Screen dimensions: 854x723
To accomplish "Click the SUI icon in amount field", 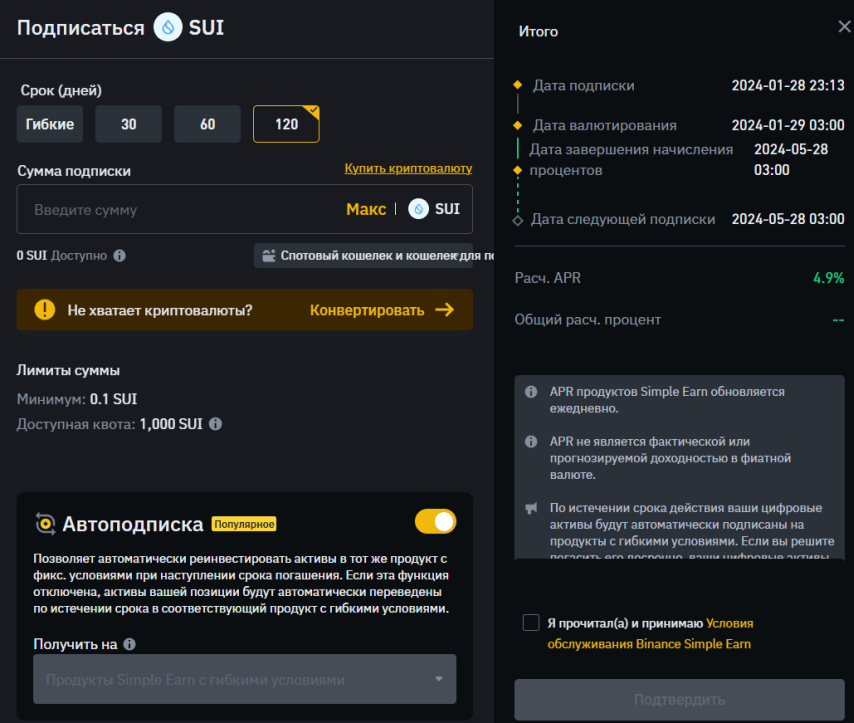I will coord(419,209).
